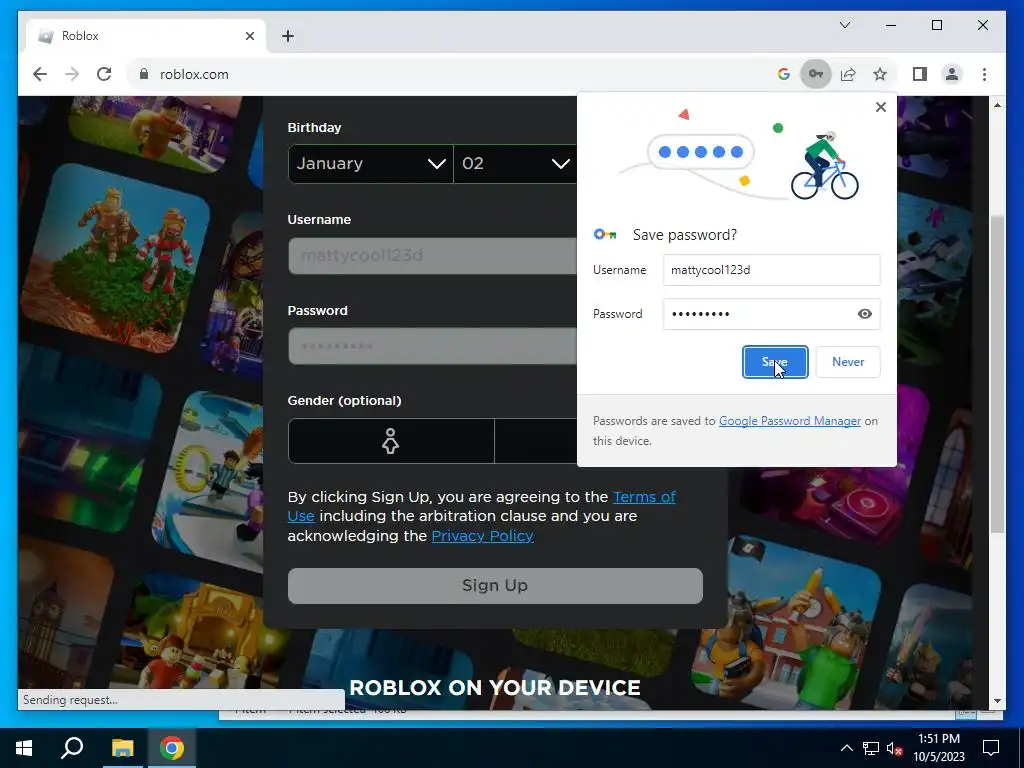
Task: Click the browser forward arrow
Action: pyautogui.click(x=72, y=74)
